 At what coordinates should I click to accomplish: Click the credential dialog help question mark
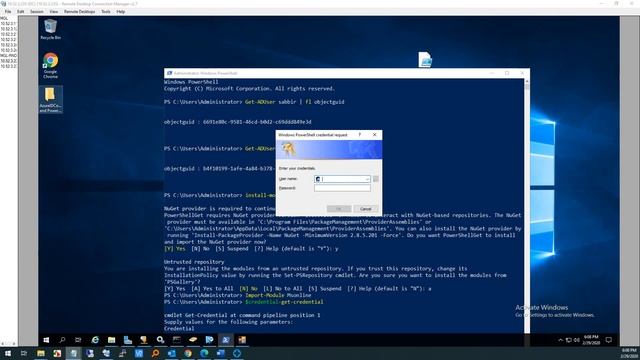pyautogui.click(x=360, y=134)
